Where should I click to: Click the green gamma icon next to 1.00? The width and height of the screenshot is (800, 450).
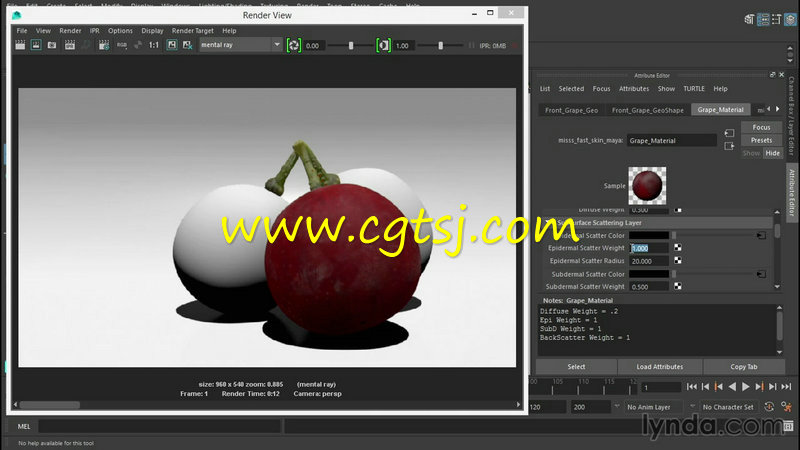[x=383, y=45]
